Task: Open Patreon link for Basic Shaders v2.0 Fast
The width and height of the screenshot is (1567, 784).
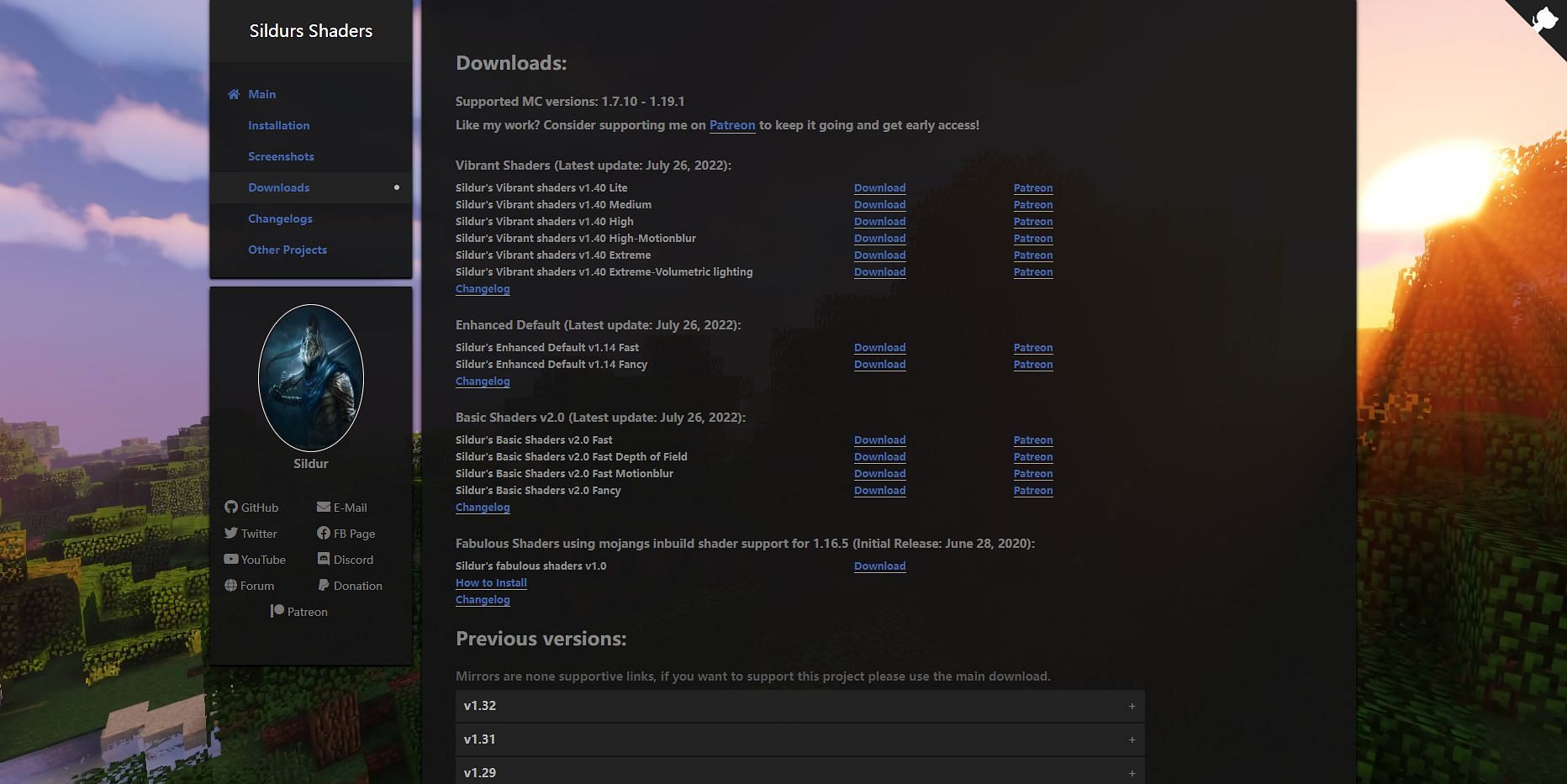Action: click(x=1033, y=440)
